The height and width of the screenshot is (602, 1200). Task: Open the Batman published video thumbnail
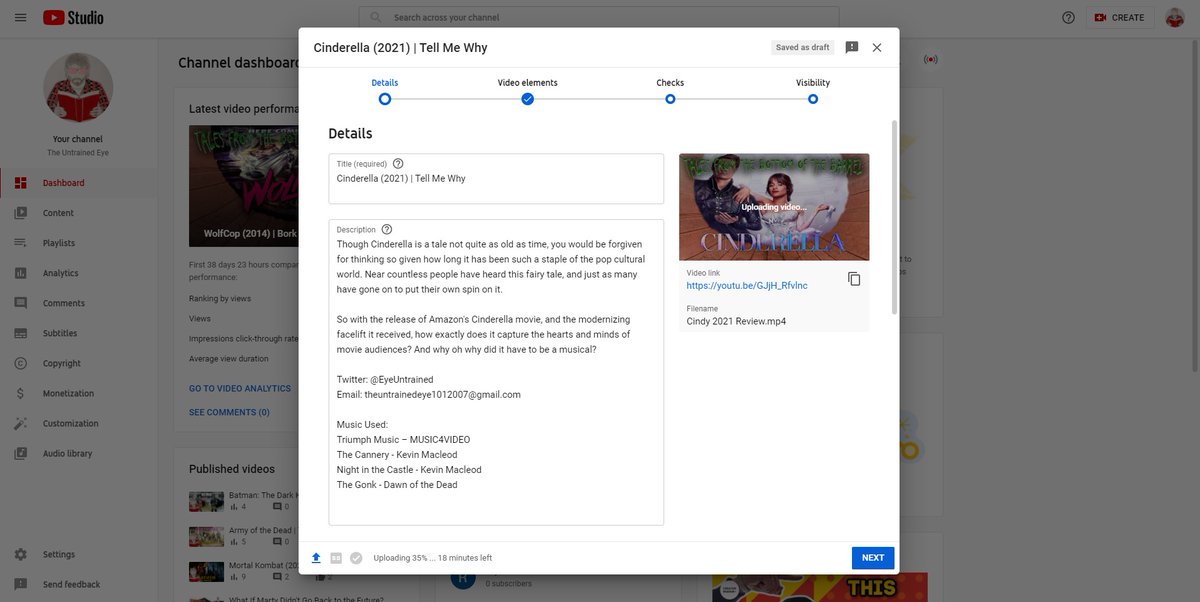pos(206,501)
